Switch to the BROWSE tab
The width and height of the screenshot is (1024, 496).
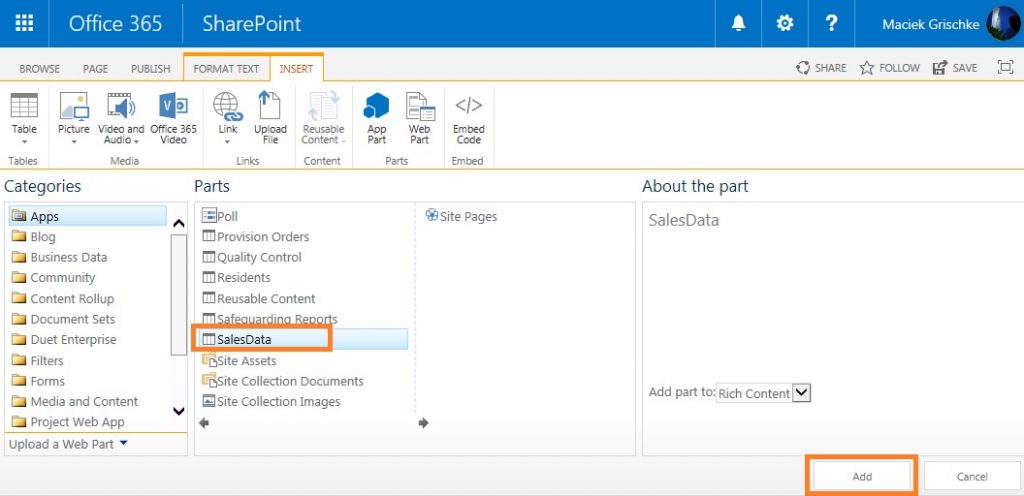click(39, 69)
